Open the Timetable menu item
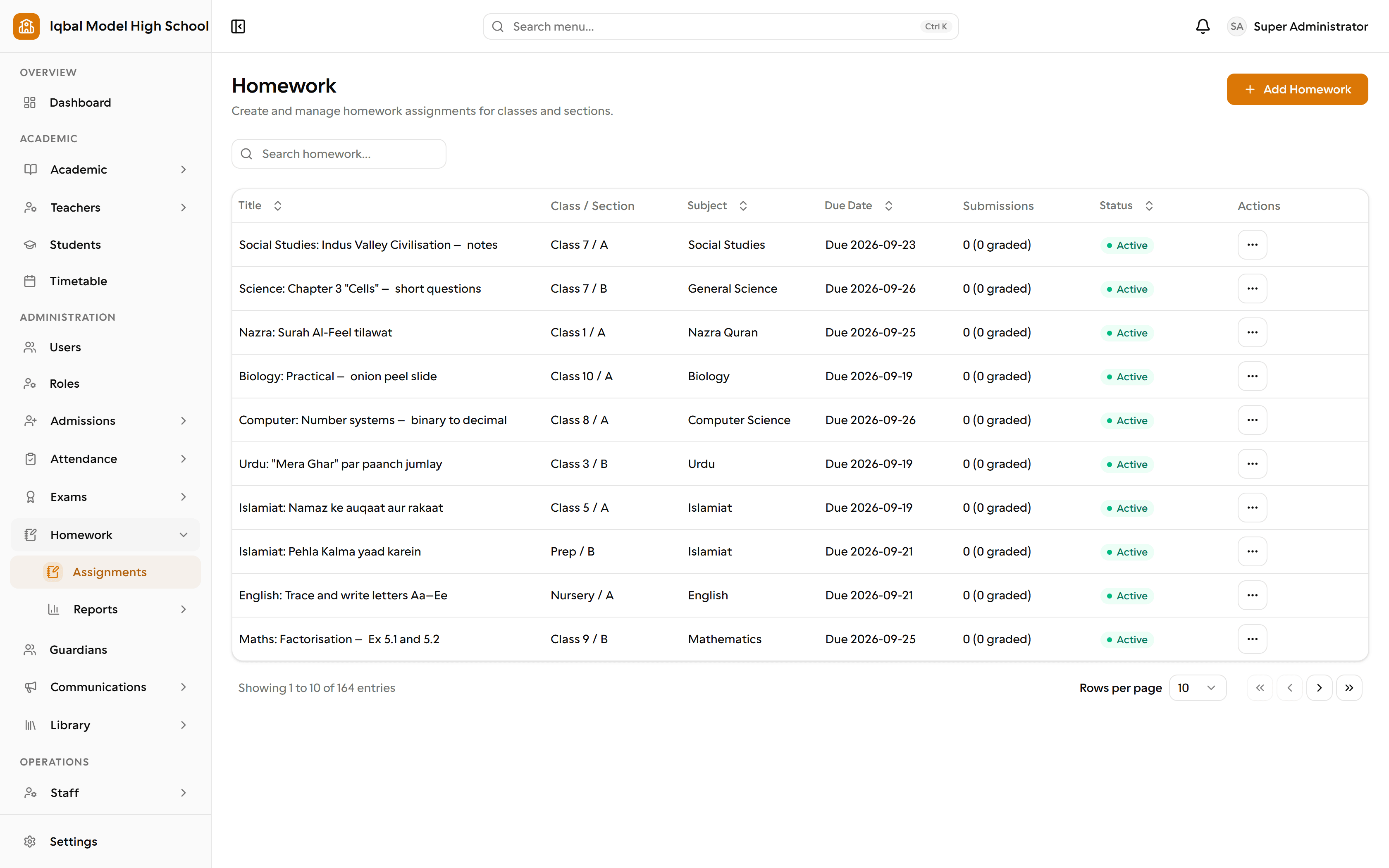 [x=105, y=281]
